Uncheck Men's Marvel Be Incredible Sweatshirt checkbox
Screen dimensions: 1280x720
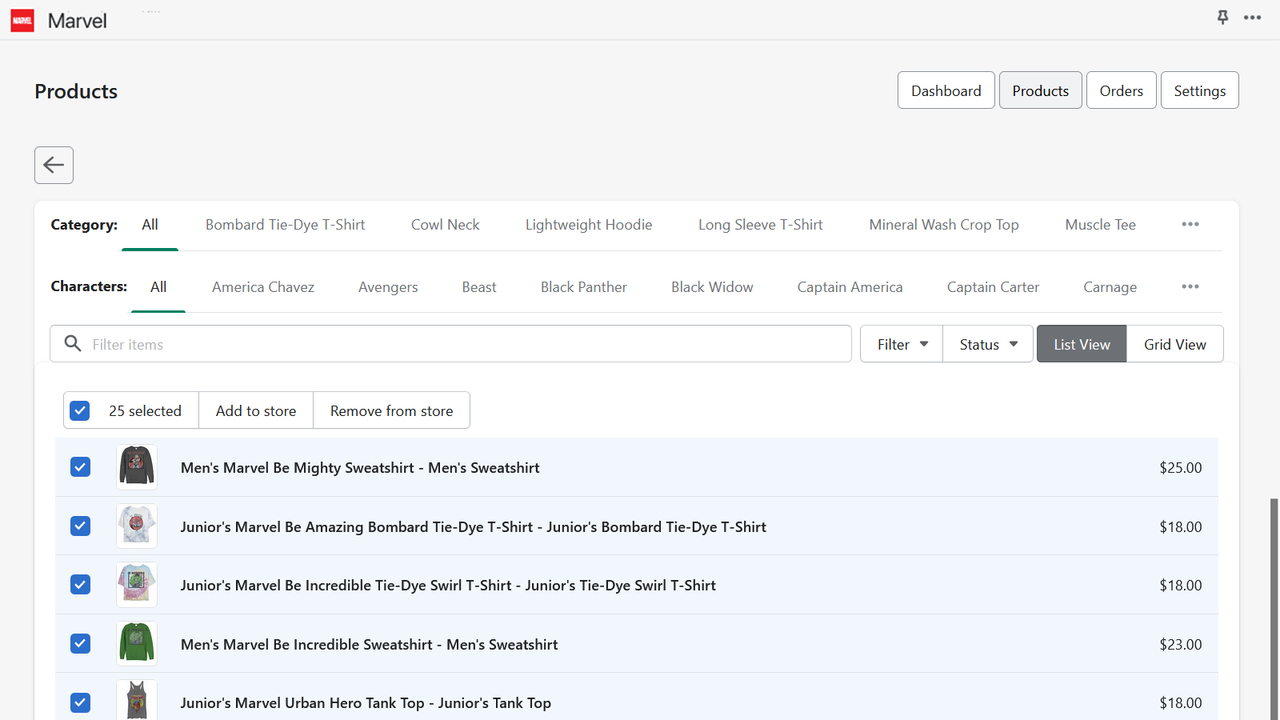pos(80,644)
